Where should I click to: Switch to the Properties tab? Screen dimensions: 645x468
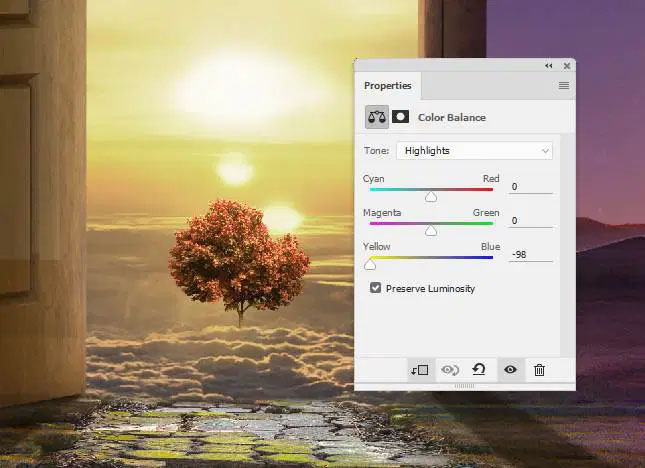(387, 86)
